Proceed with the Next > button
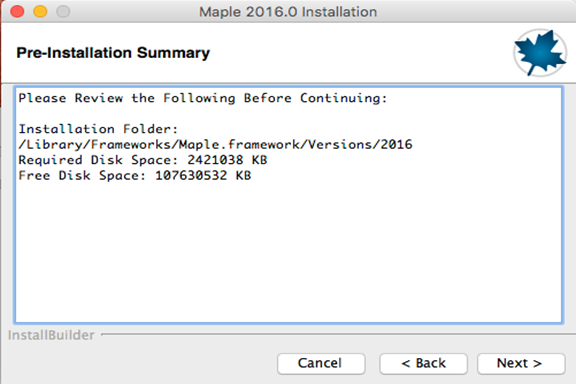Image resolution: width=576 pixels, height=384 pixels. point(521,363)
